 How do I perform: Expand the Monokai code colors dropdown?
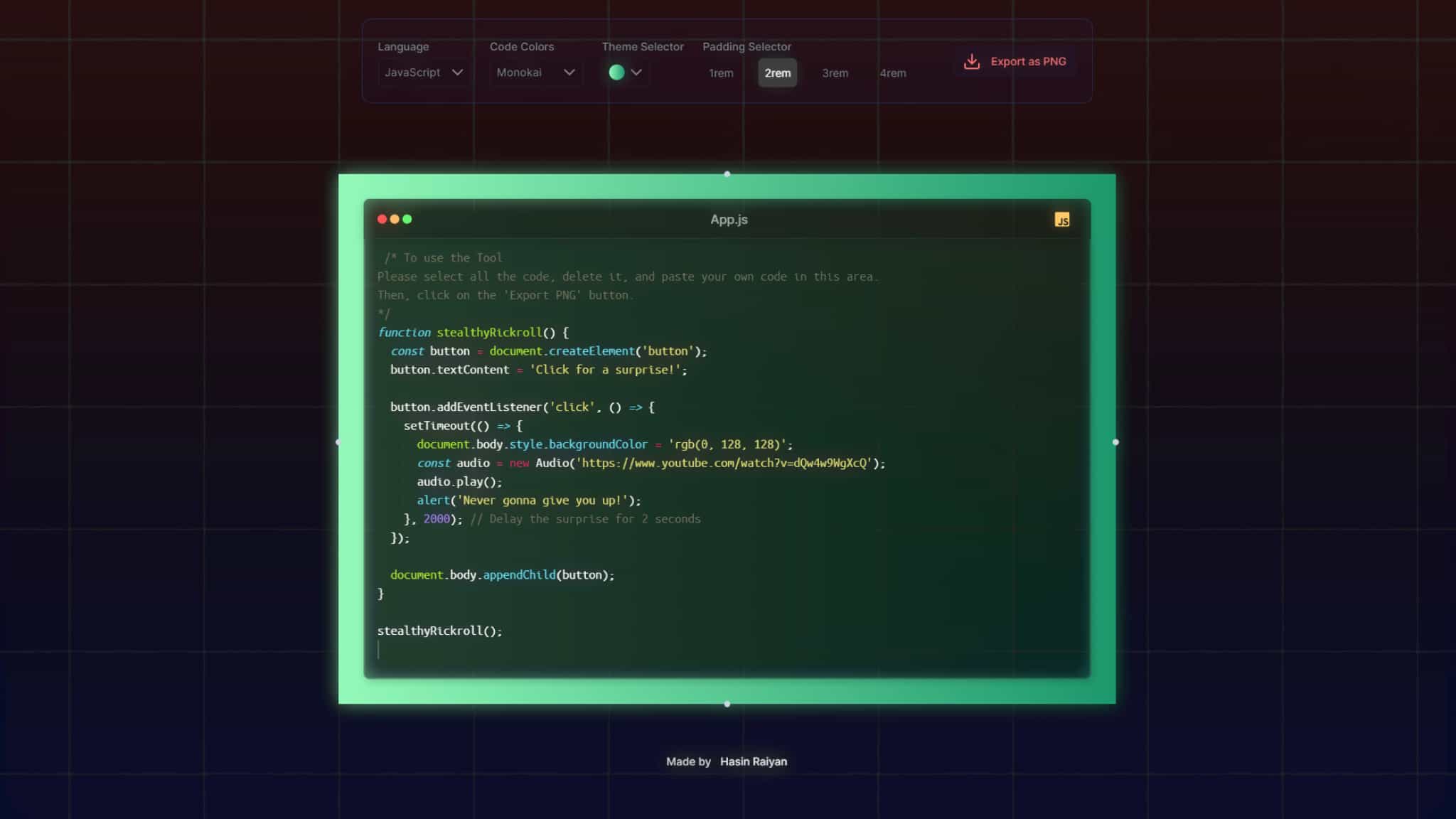point(535,73)
